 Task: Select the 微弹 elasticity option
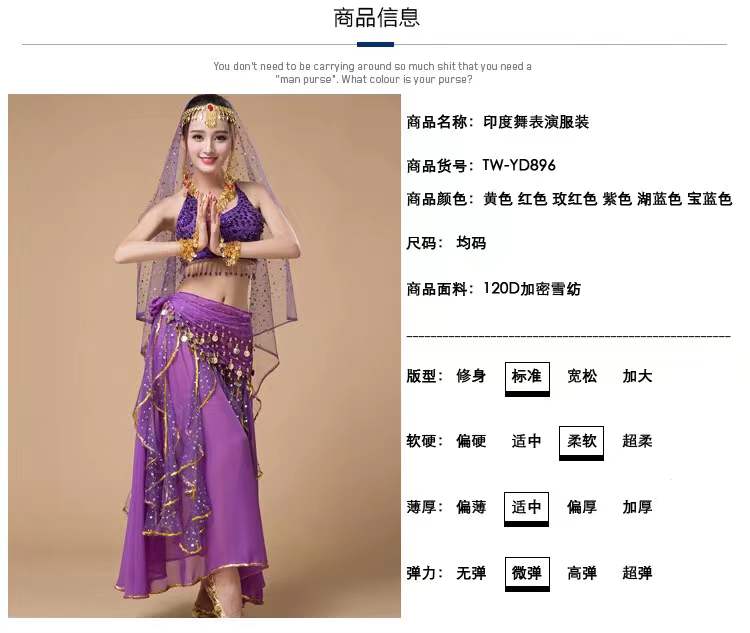pos(527,574)
